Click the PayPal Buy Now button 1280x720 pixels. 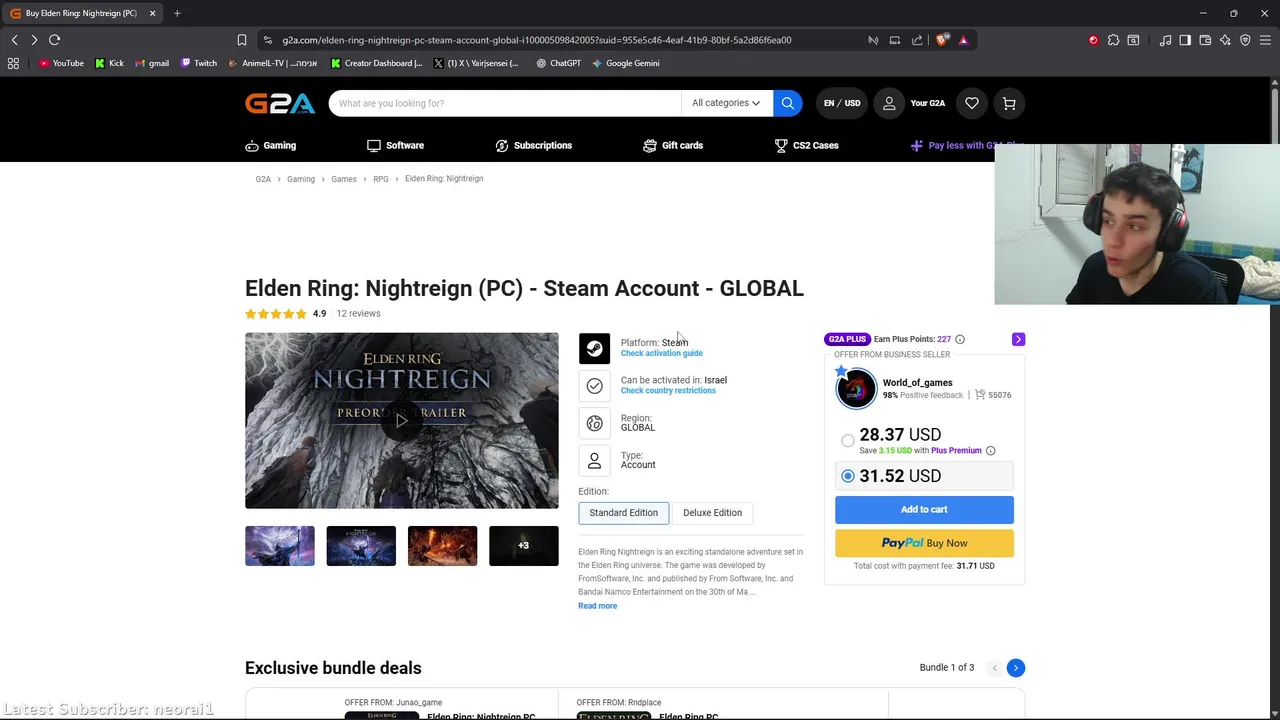pos(924,543)
